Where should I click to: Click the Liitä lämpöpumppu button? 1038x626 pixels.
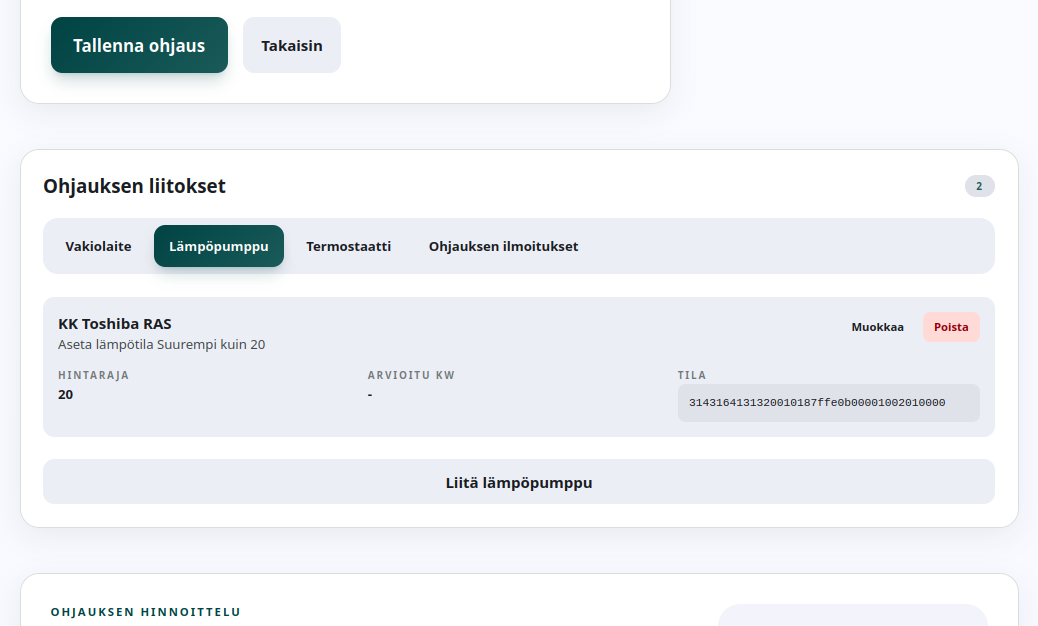coord(519,482)
